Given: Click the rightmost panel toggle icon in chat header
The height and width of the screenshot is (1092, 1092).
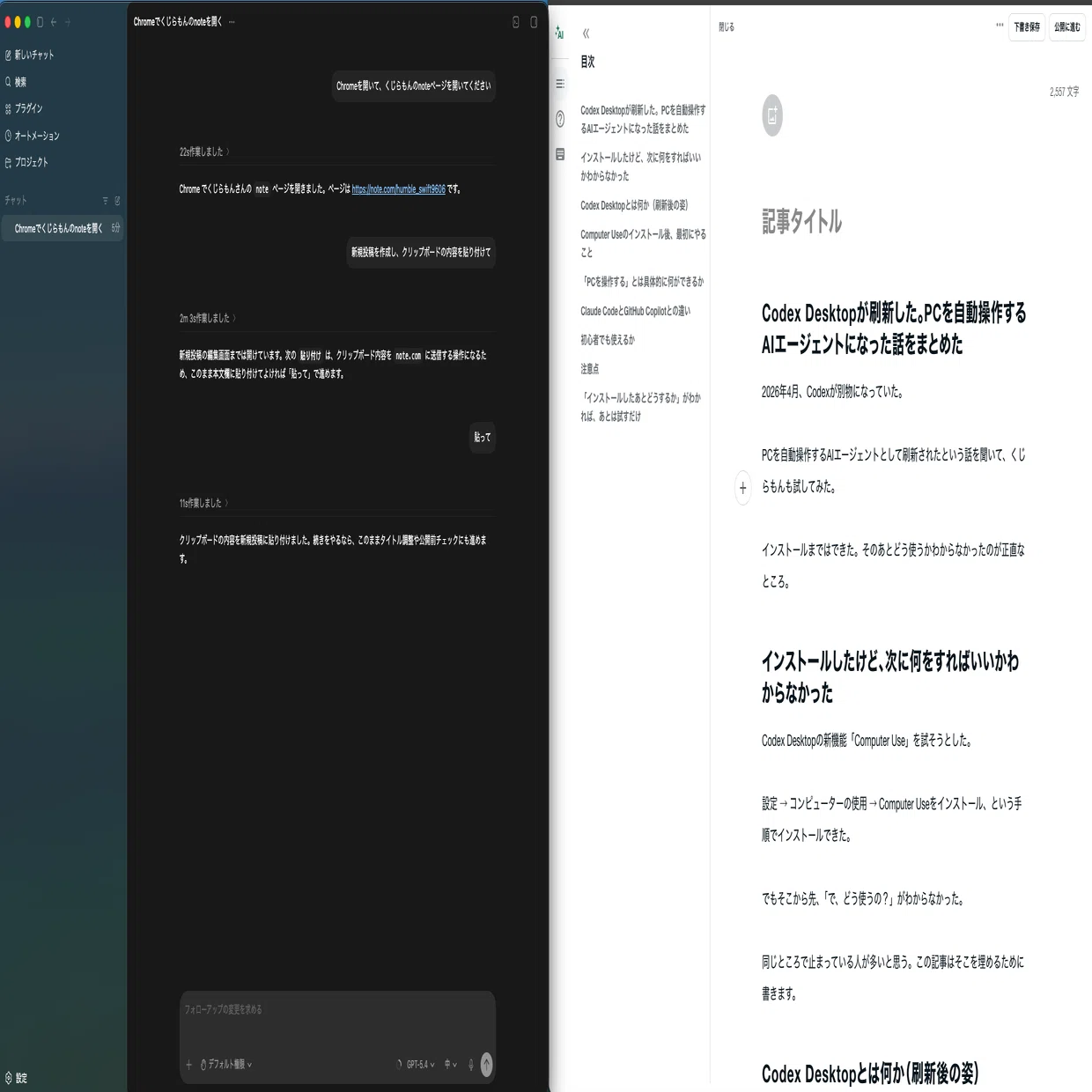Looking at the screenshot, I should 534,22.
